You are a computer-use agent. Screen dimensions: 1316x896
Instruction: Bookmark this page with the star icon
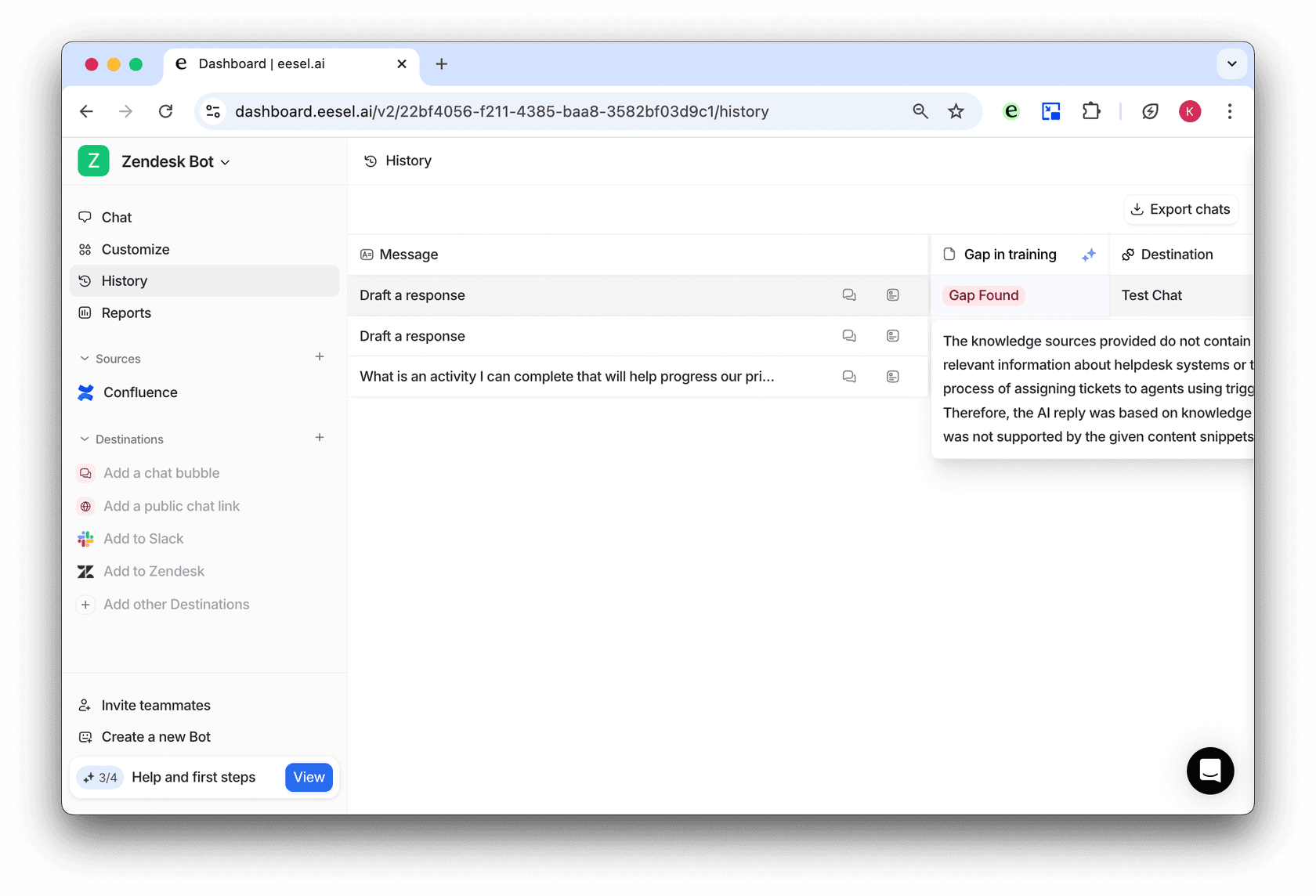(x=956, y=111)
